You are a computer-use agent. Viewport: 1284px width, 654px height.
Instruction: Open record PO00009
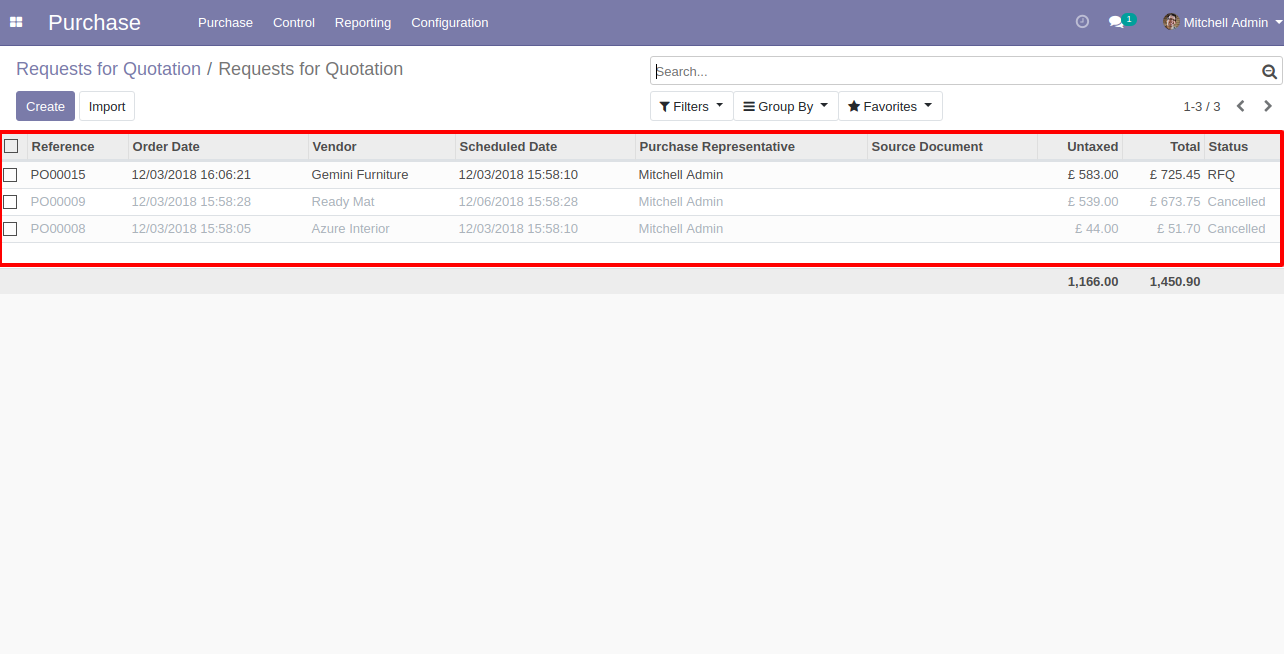58,202
